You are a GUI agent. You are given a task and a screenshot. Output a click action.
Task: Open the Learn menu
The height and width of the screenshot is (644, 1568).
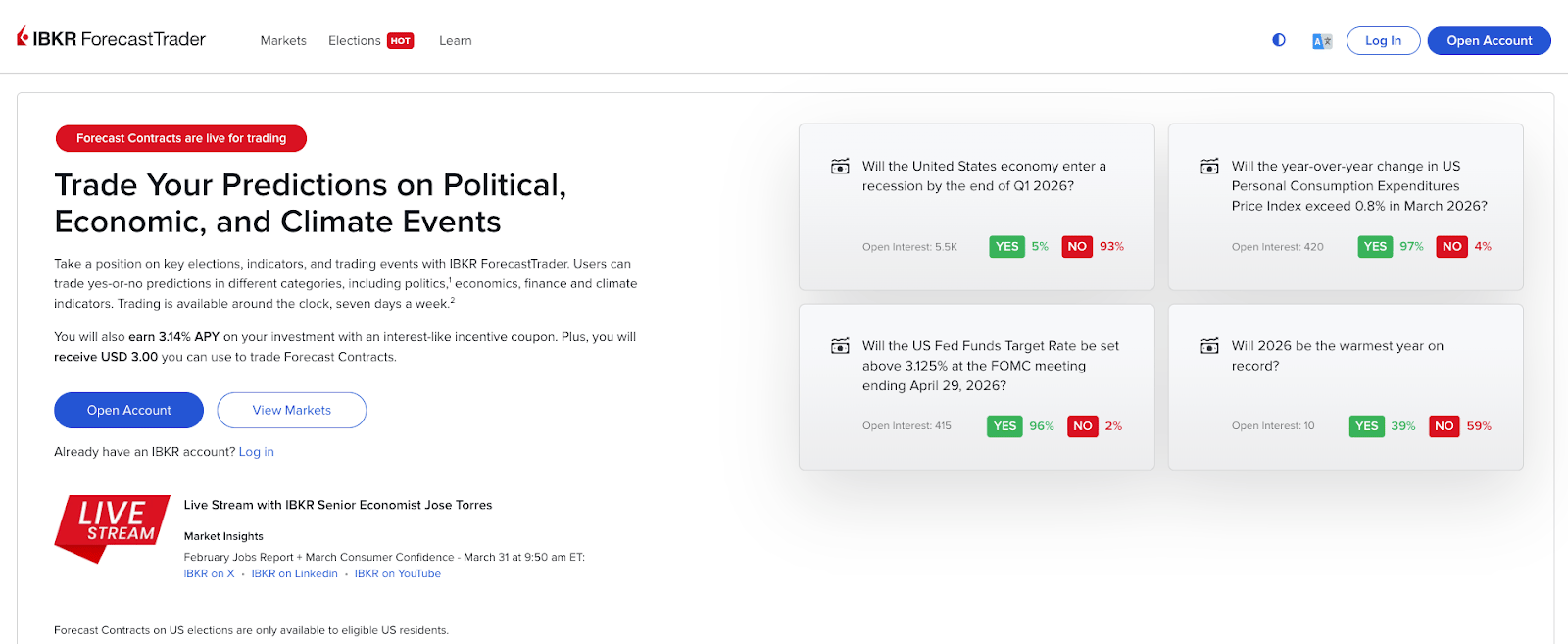pos(456,41)
